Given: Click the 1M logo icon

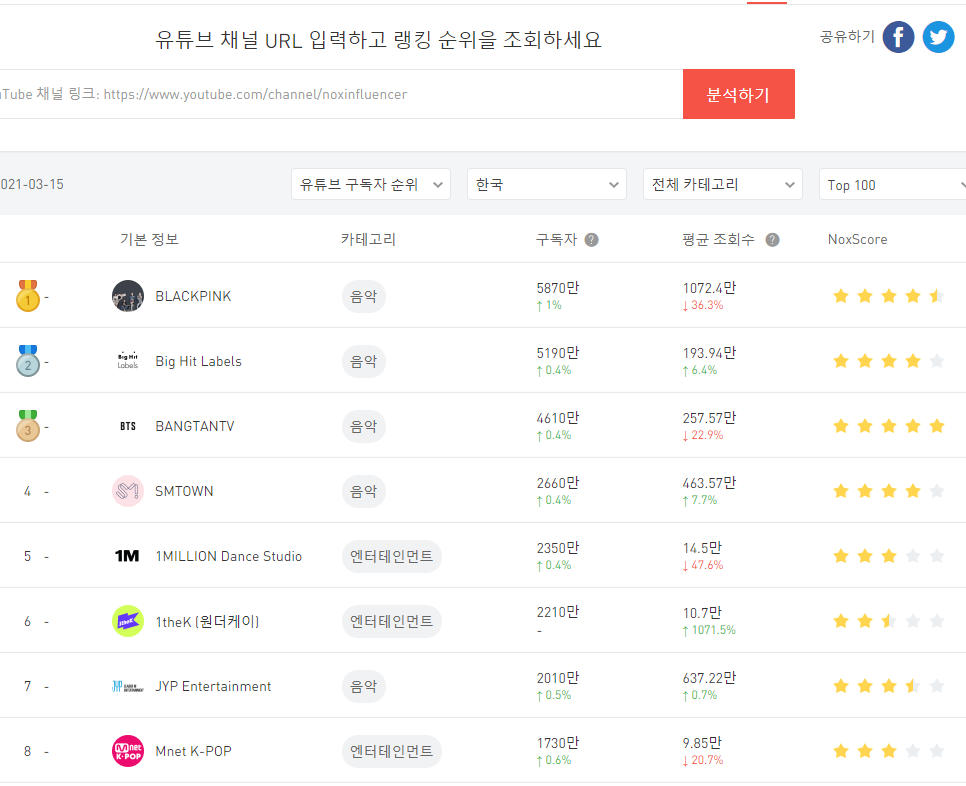Looking at the screenshot, I should (128, 556).
